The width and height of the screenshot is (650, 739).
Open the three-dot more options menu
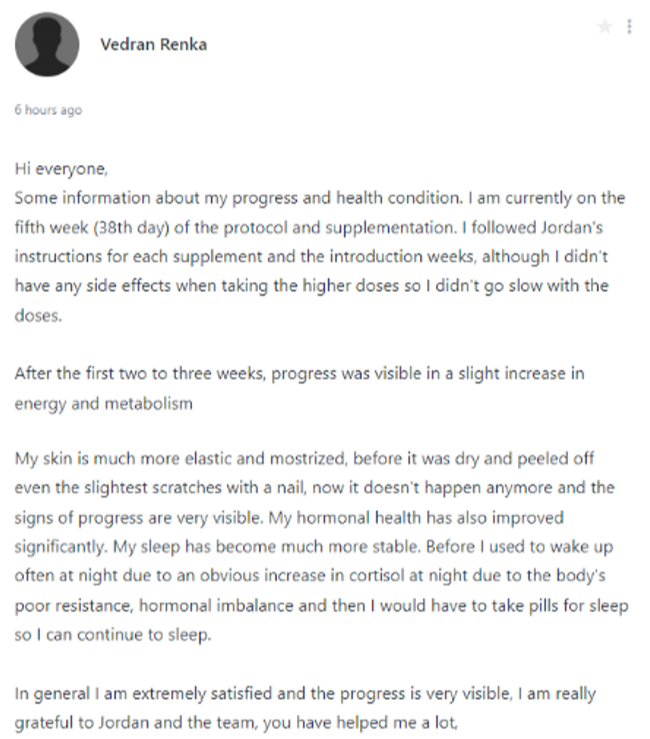point(629,26)
